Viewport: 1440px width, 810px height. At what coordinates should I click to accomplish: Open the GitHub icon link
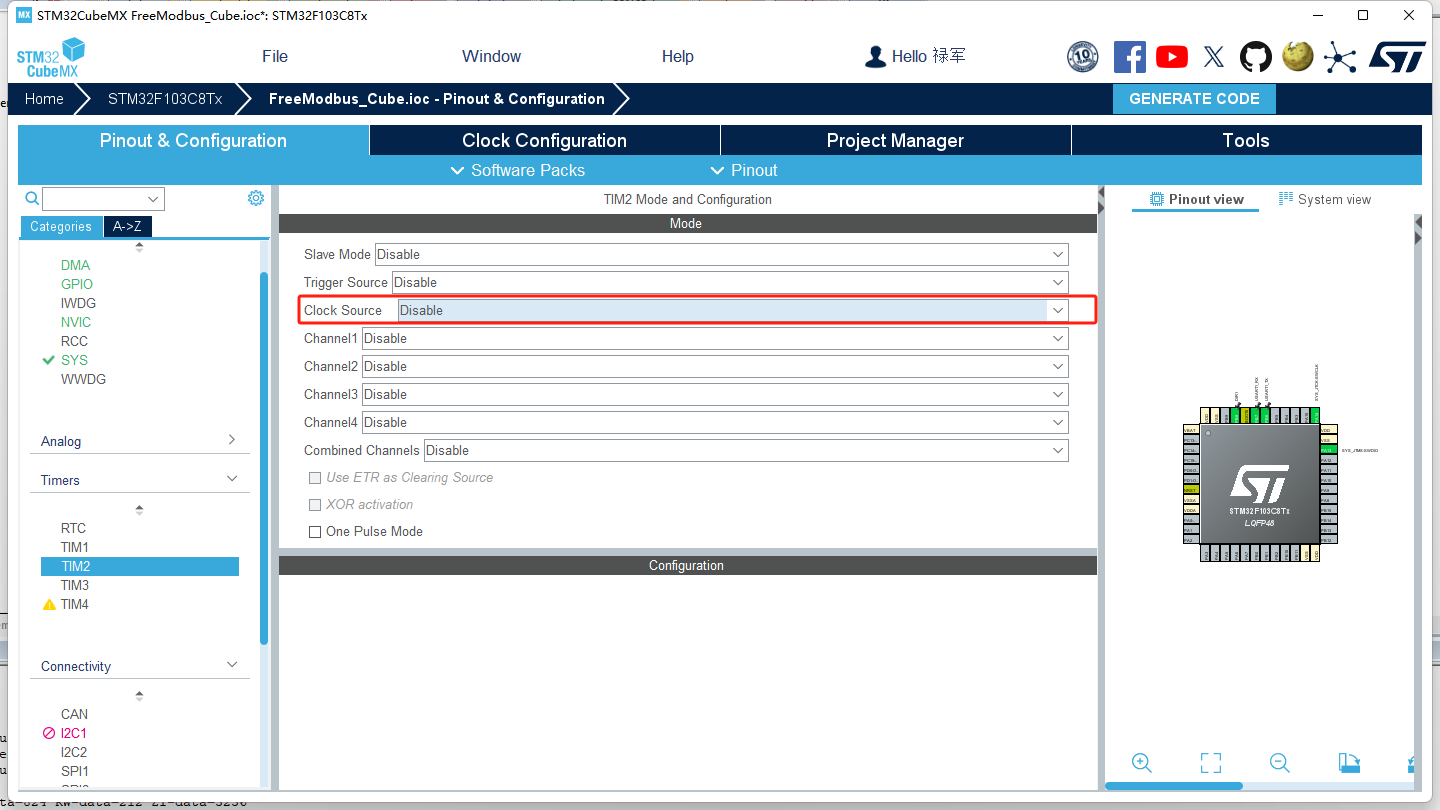[x=1256, y=57]
